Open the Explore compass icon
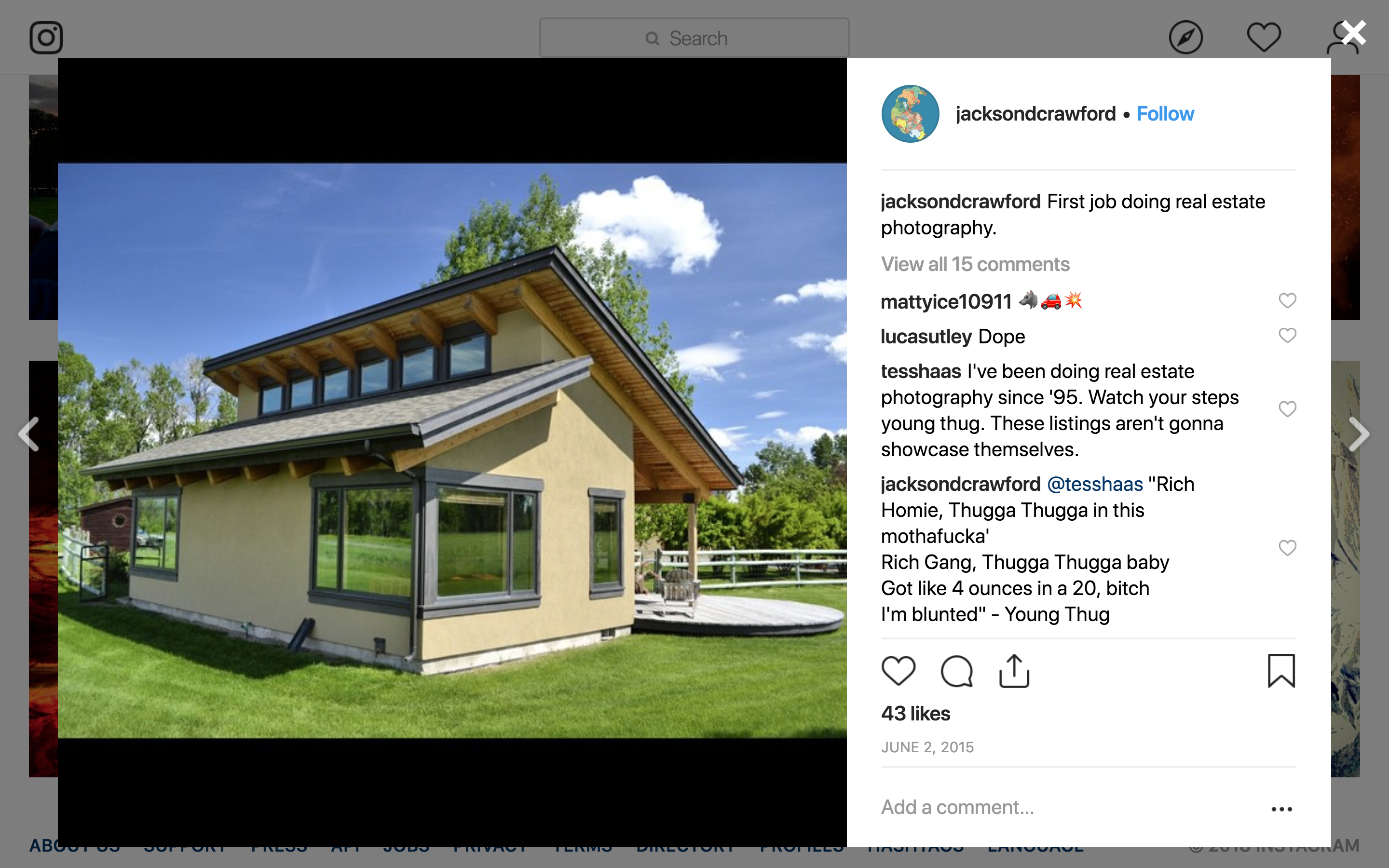The image size is (1389, 868). (x=1186, y=38)
